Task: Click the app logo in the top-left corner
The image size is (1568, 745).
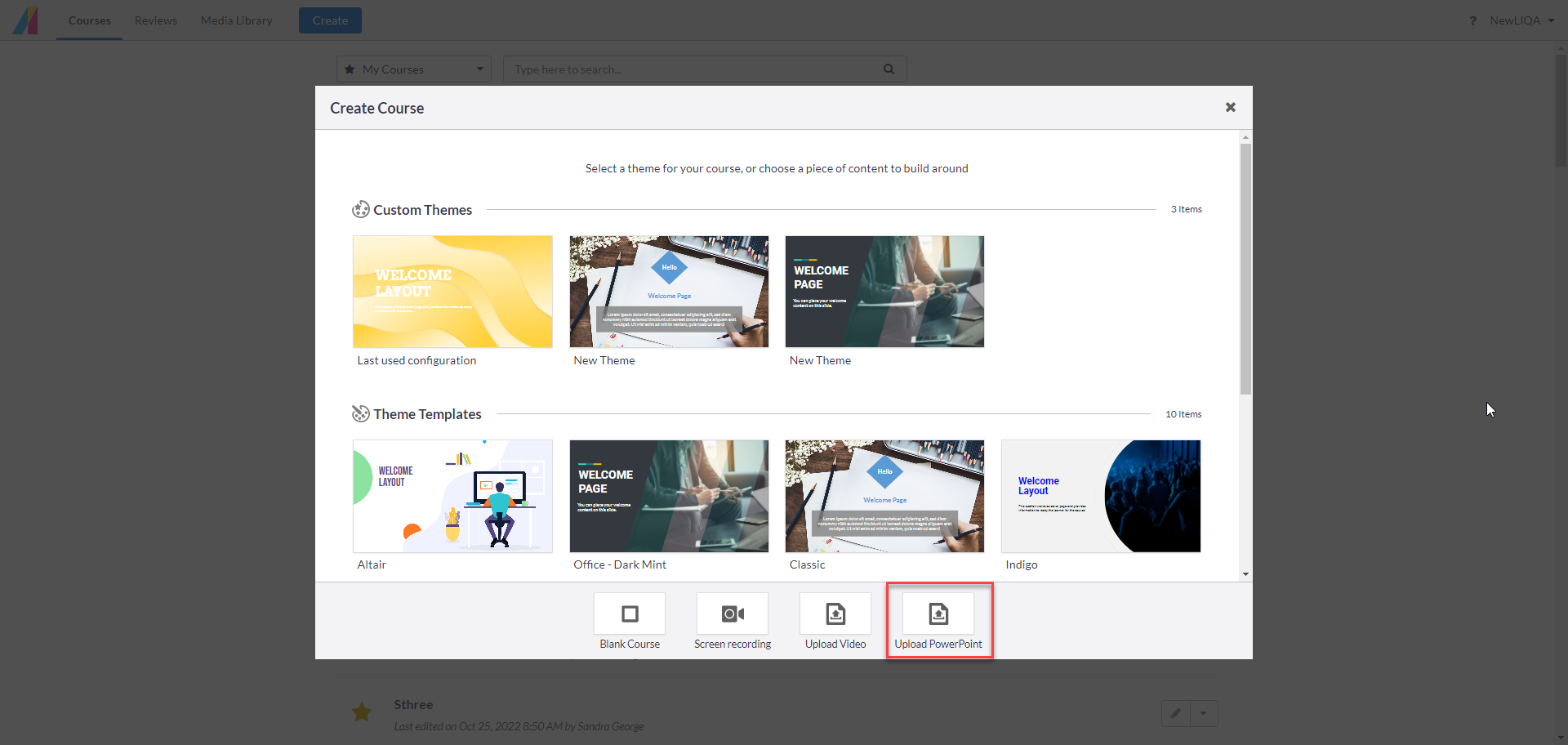Action: [x=25, y=20]
